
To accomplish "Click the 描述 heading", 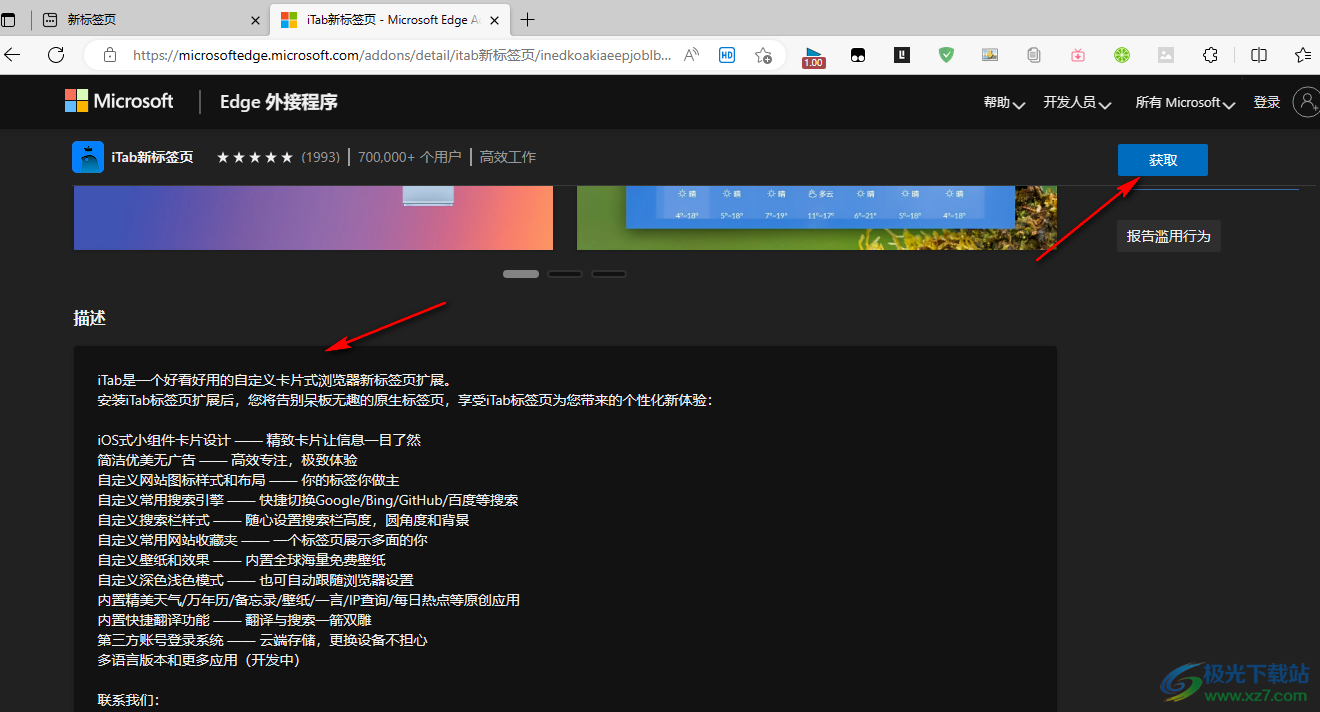I will tap(90, 318).
